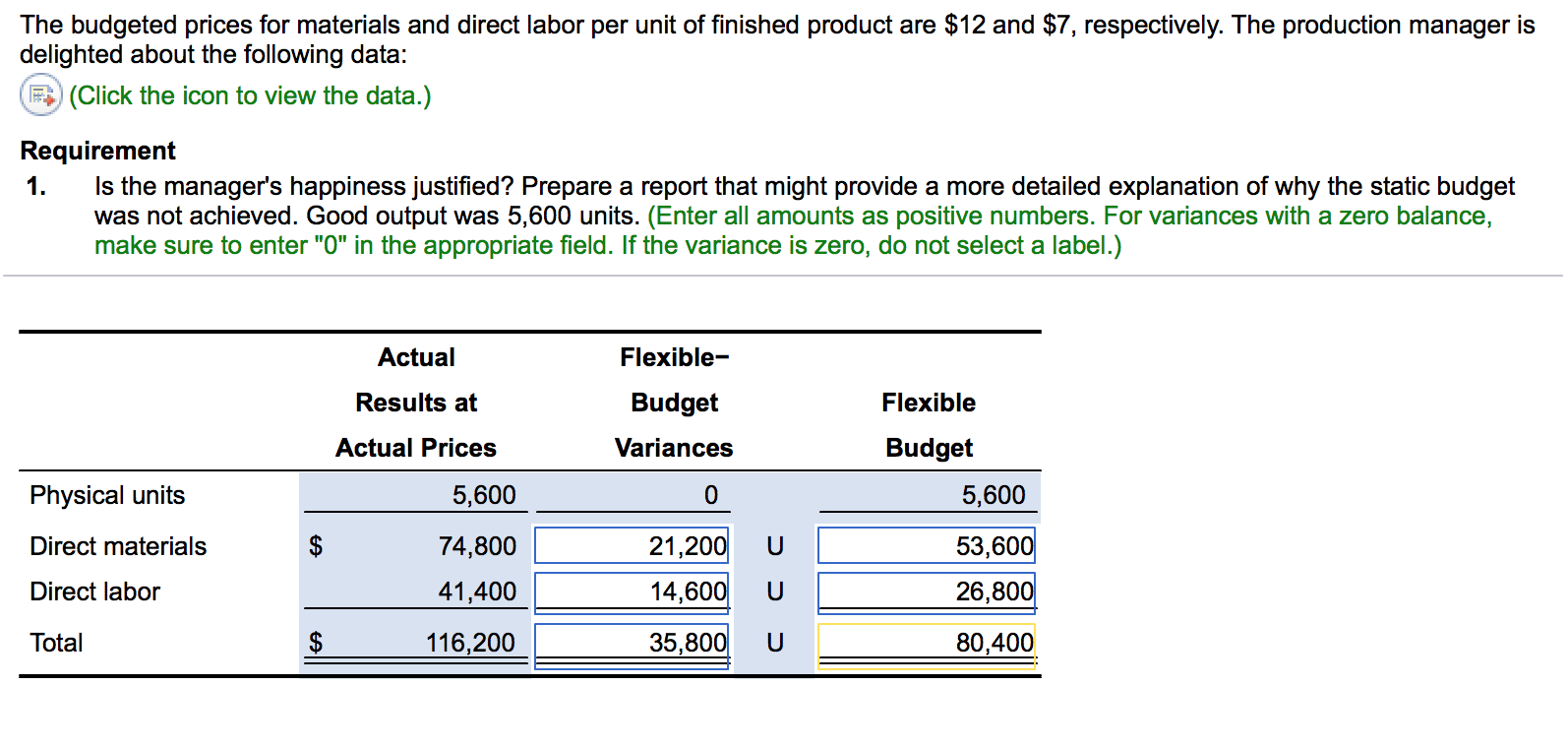1568x748 pixels.
Task: Open the U selector on the Total variance row
Action: tap(774, 643)
